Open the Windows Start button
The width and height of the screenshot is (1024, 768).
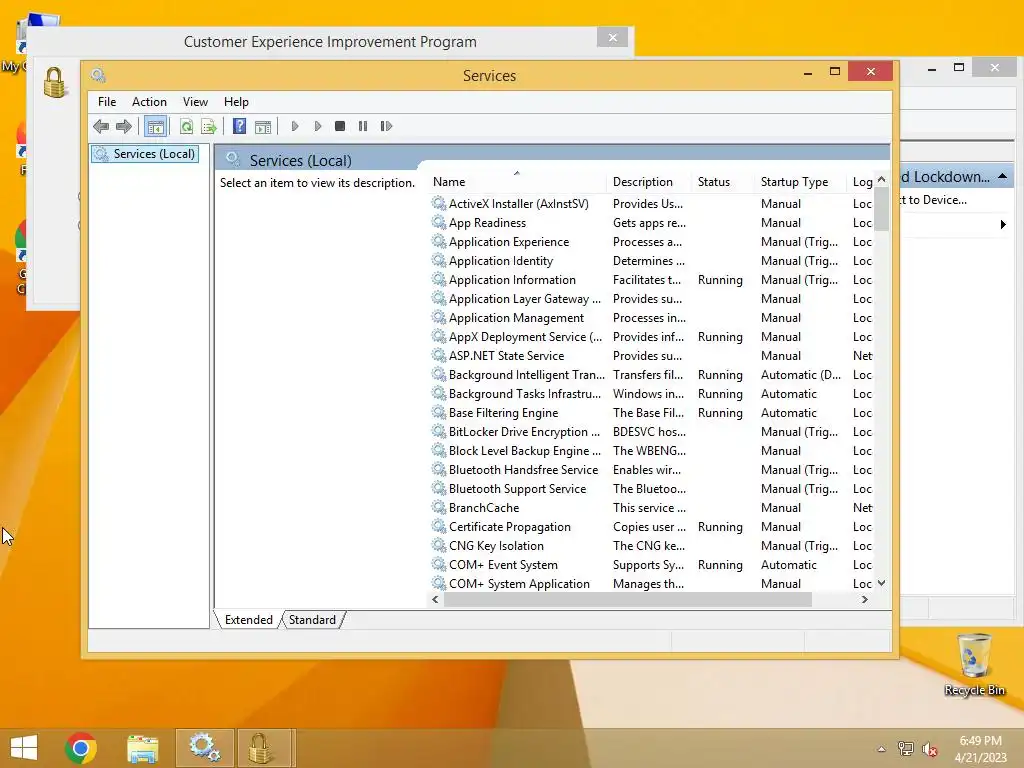pos(24,748)
